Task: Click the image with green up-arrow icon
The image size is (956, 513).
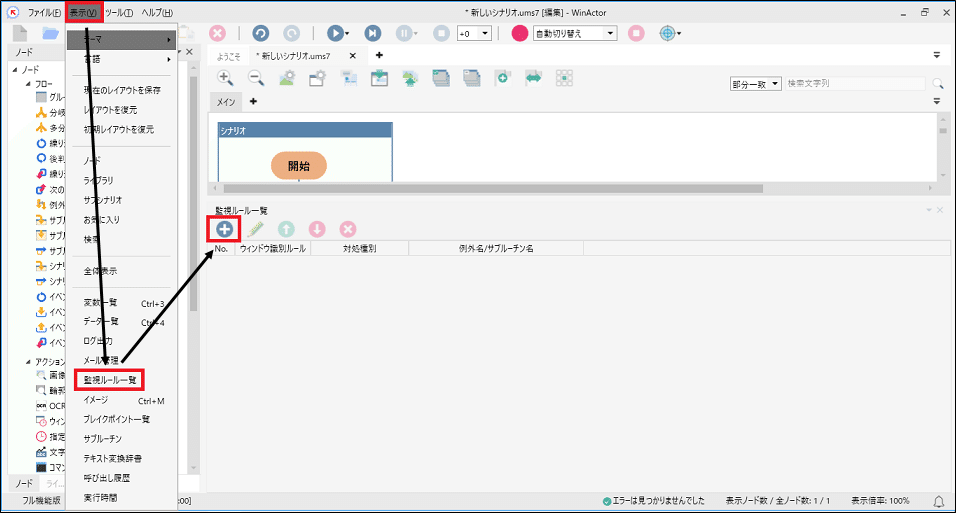Action: tap(410, 78)
